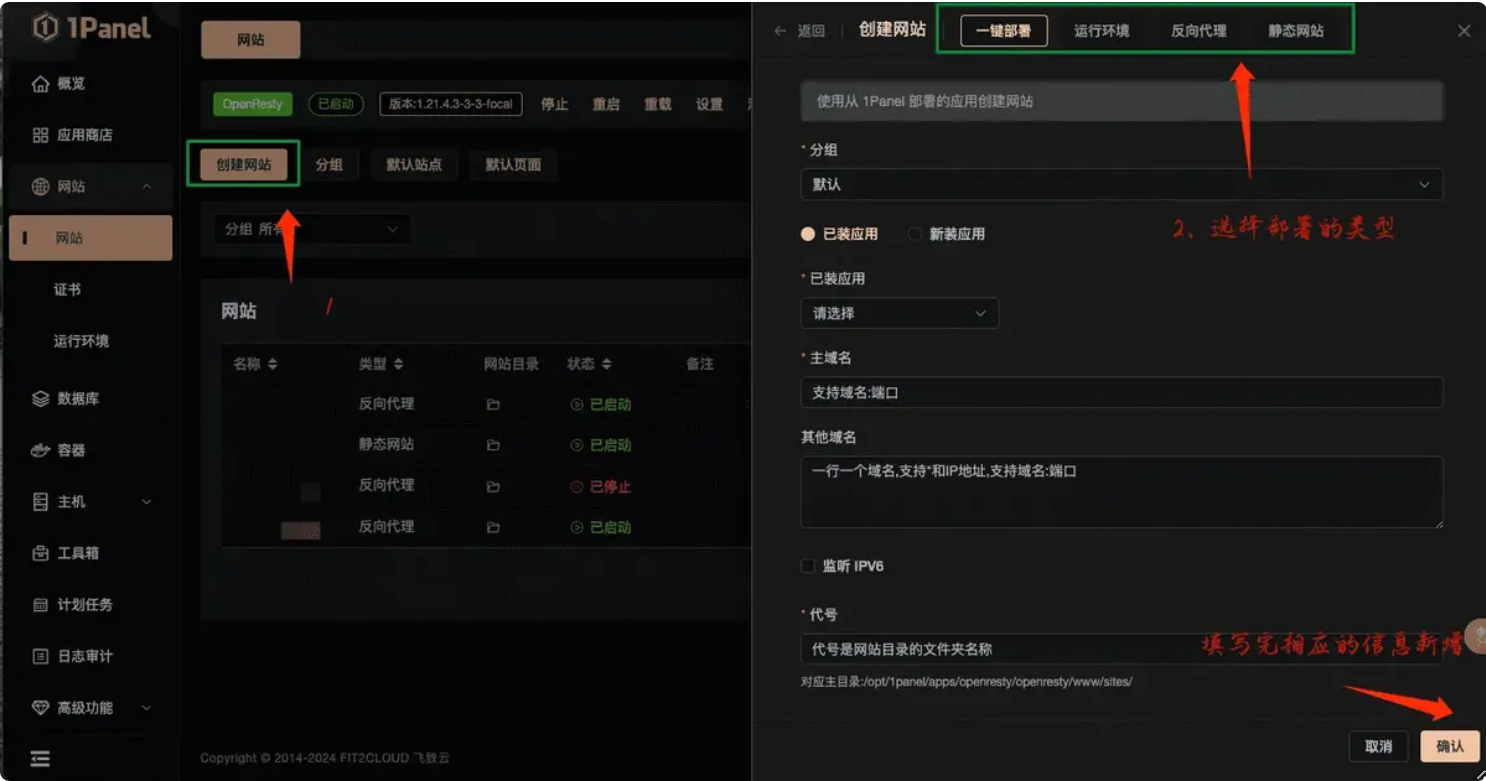Open the 分组 默认 dropdown
The width and height of the screenshot is (1486, 781).
pos(1121,185)
